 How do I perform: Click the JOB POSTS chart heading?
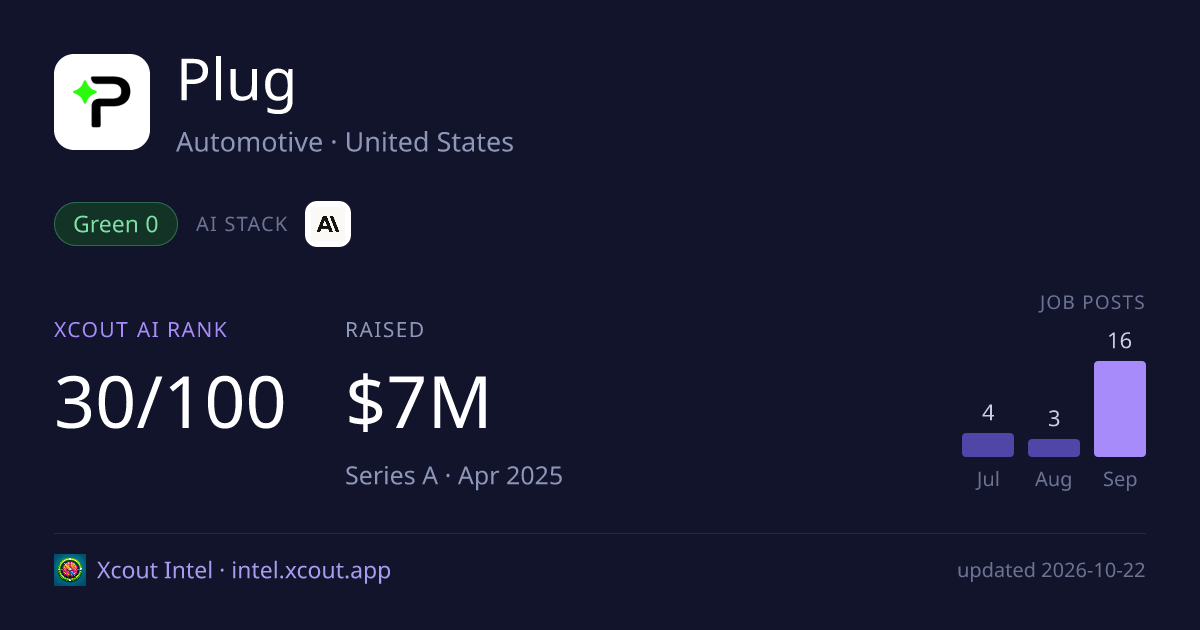pos(1092,302)
